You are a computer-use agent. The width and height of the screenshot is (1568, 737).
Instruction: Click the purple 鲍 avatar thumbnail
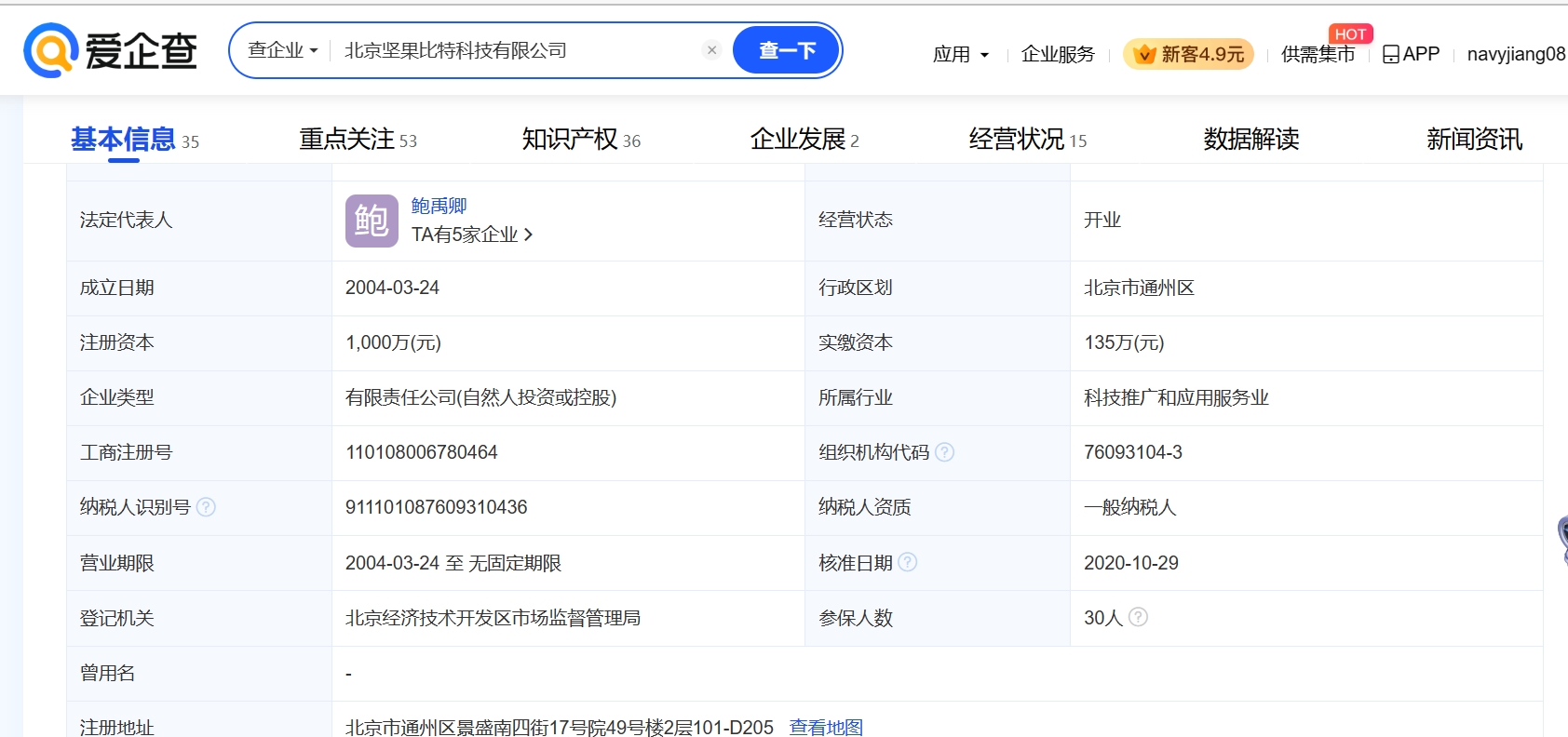[372, 221]
